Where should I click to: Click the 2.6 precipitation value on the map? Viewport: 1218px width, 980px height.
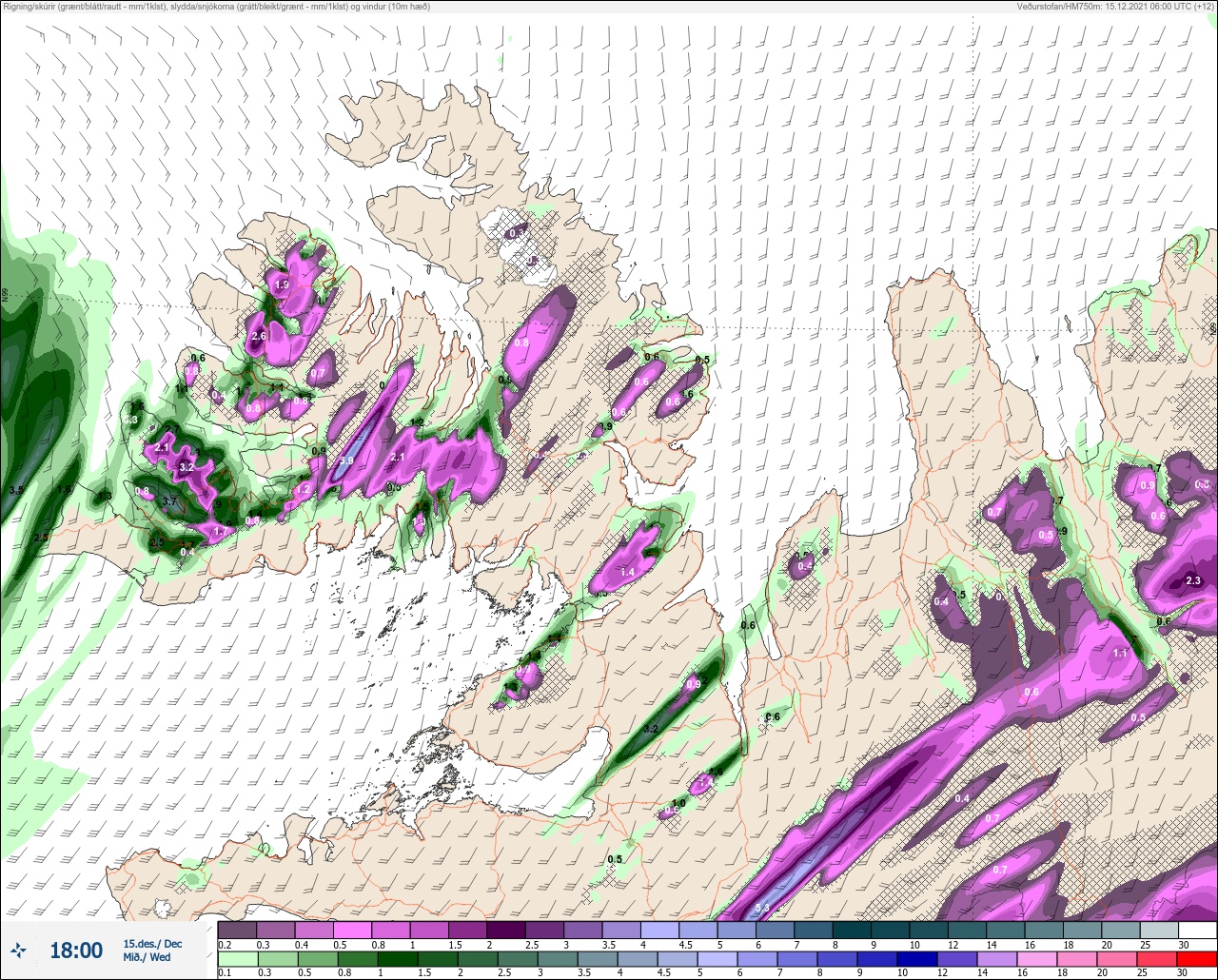pyautogui.click(x=259, y=336)
